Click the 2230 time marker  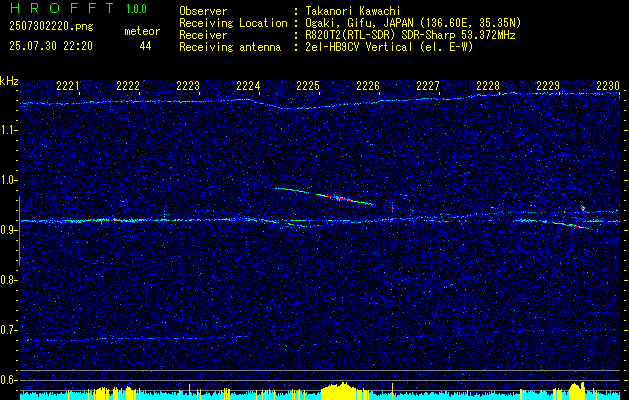coord(608,86)
